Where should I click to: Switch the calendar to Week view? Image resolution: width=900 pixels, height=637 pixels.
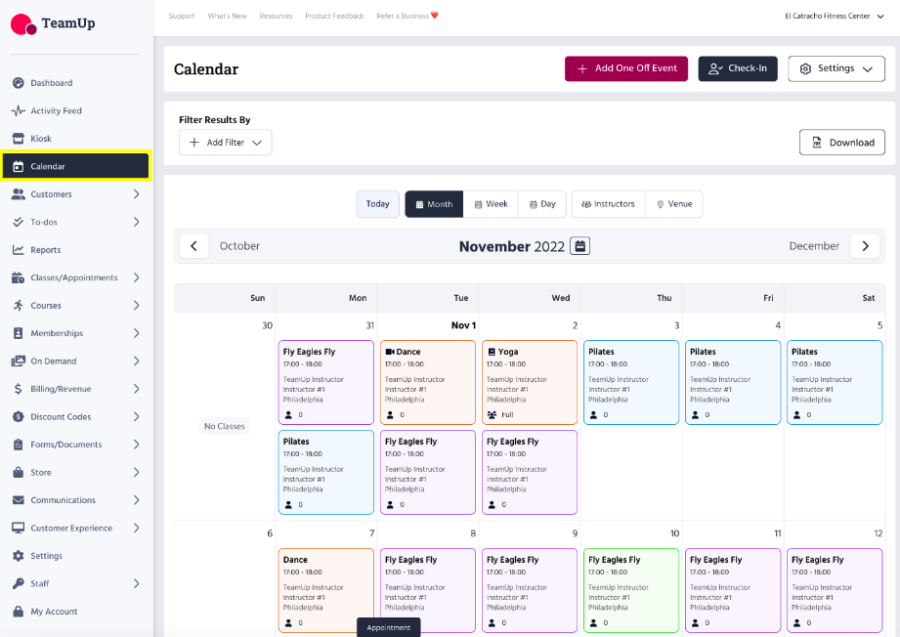(x=491, y=203)
